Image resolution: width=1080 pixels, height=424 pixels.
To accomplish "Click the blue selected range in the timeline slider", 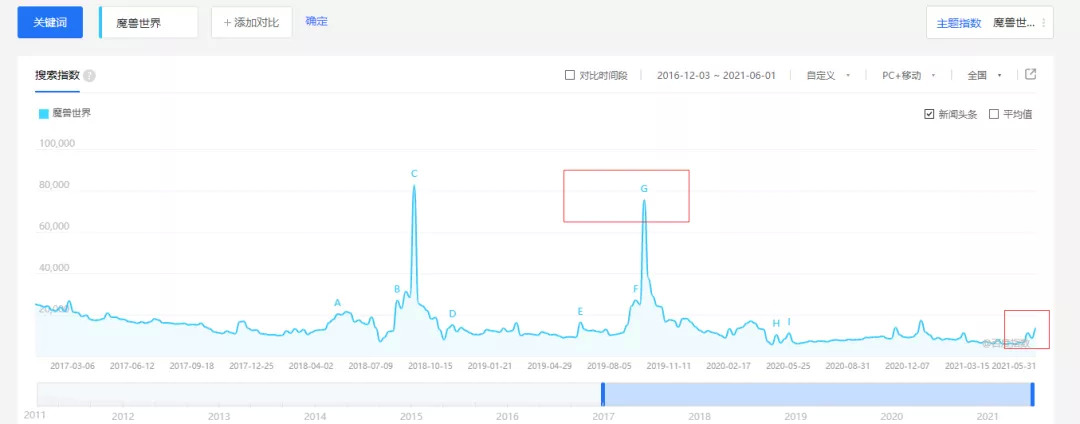I will pyautogui.click(x=818, y=394).
